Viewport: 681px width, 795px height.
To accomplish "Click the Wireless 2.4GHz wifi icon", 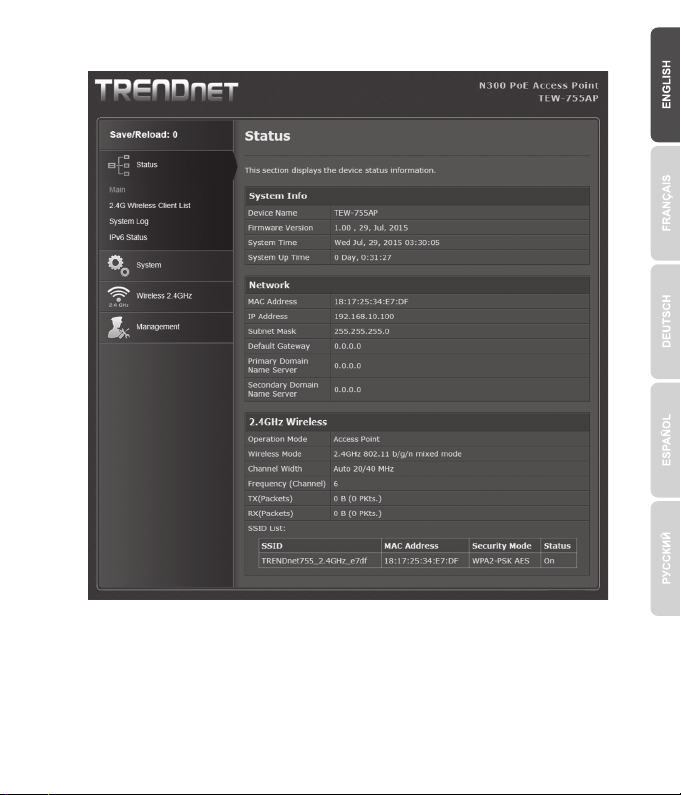I will (119, 296).
